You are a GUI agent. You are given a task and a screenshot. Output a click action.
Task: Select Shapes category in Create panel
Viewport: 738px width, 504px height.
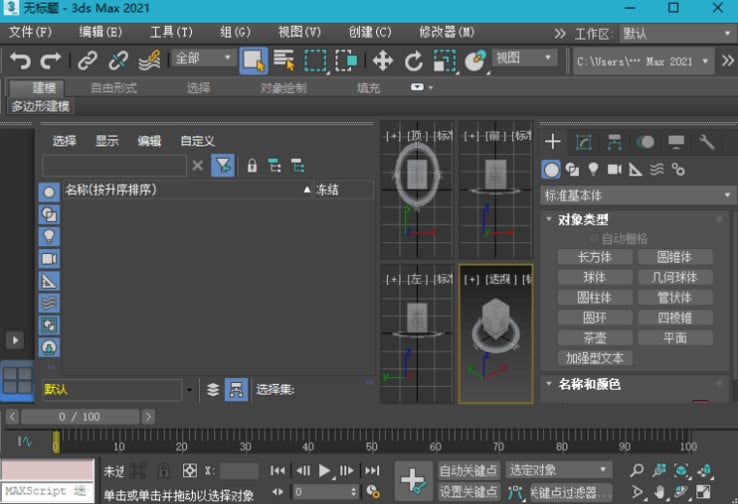[x=572, y=169]
